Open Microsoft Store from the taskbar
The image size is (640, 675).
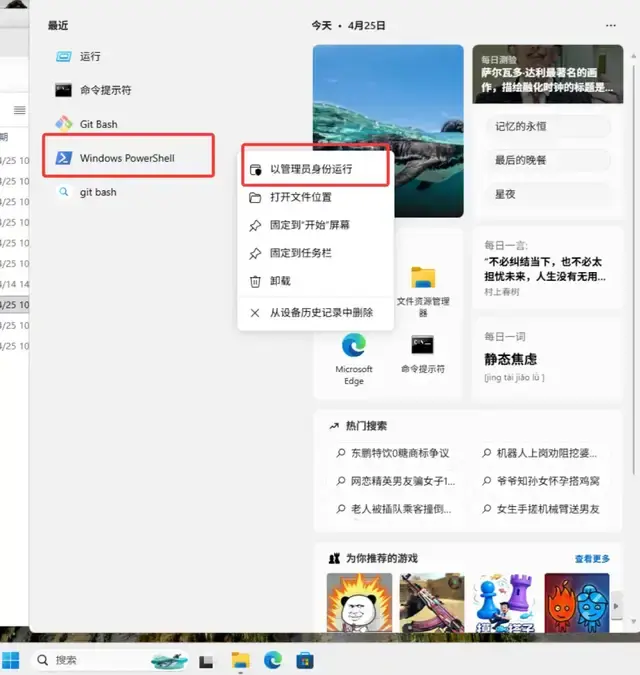(305, 661)
